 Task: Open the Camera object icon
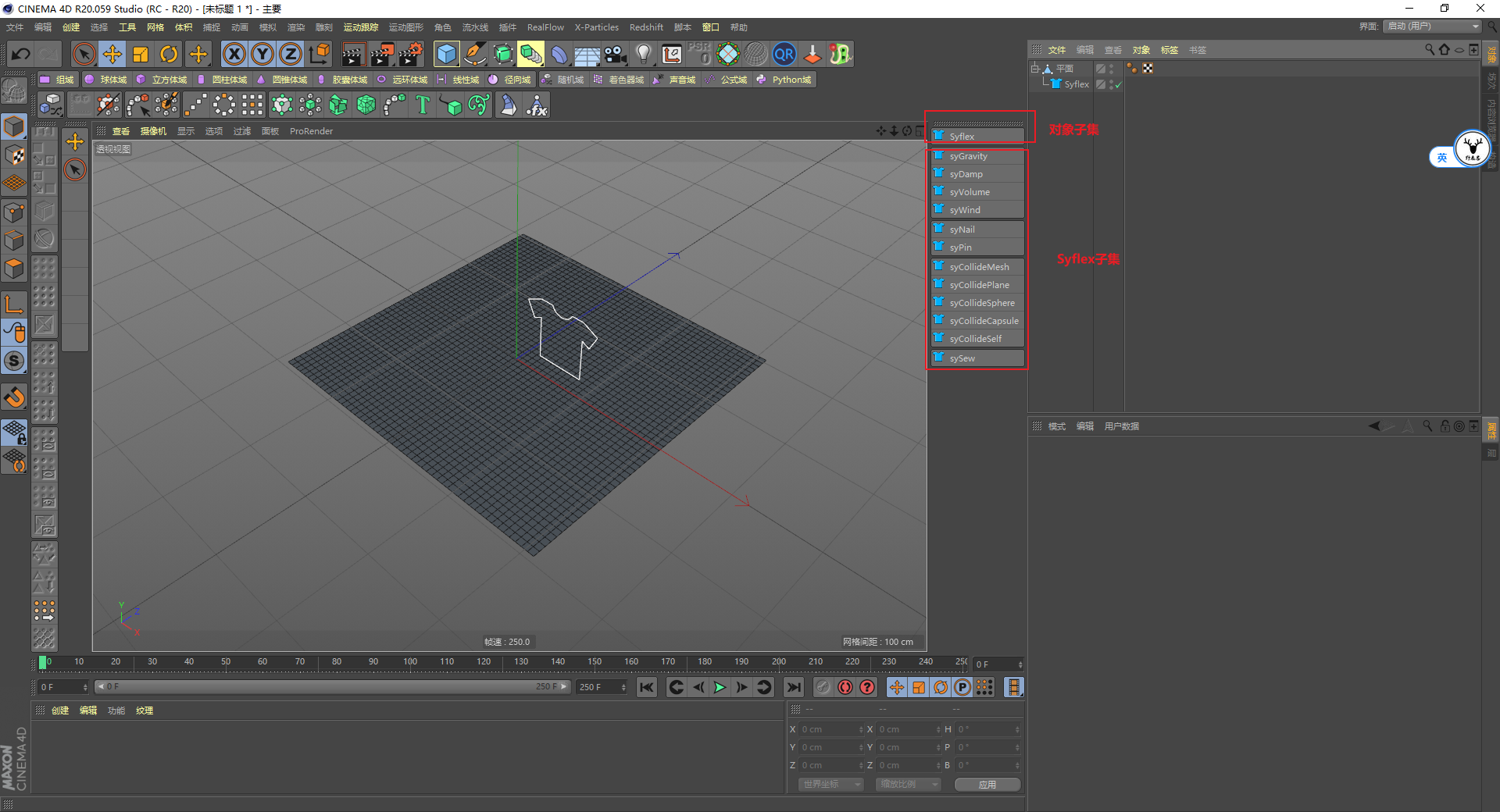[616, 54]
